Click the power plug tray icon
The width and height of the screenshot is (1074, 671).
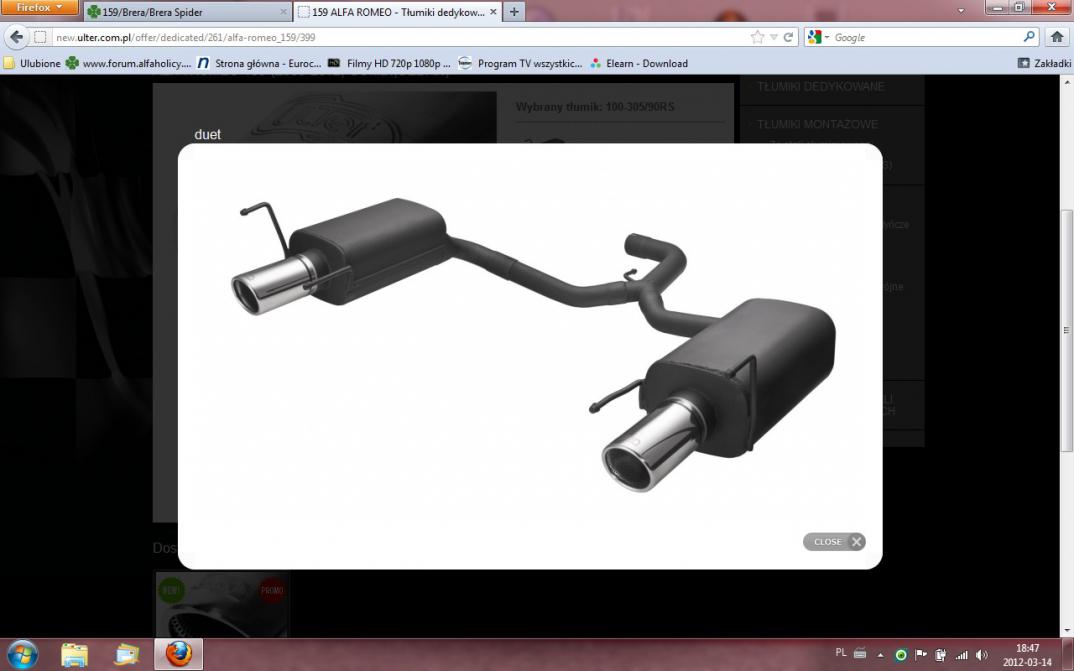(x=941, y=655)
